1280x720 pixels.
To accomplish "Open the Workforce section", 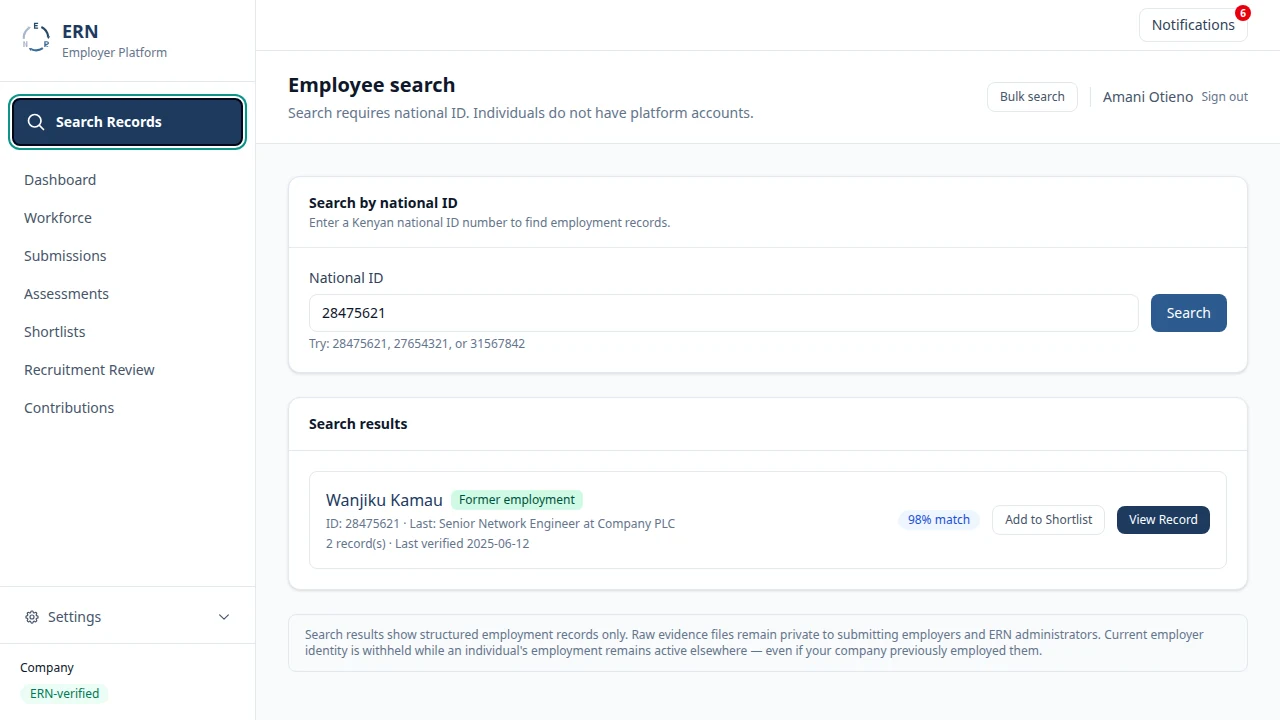I will click(58, 218).
